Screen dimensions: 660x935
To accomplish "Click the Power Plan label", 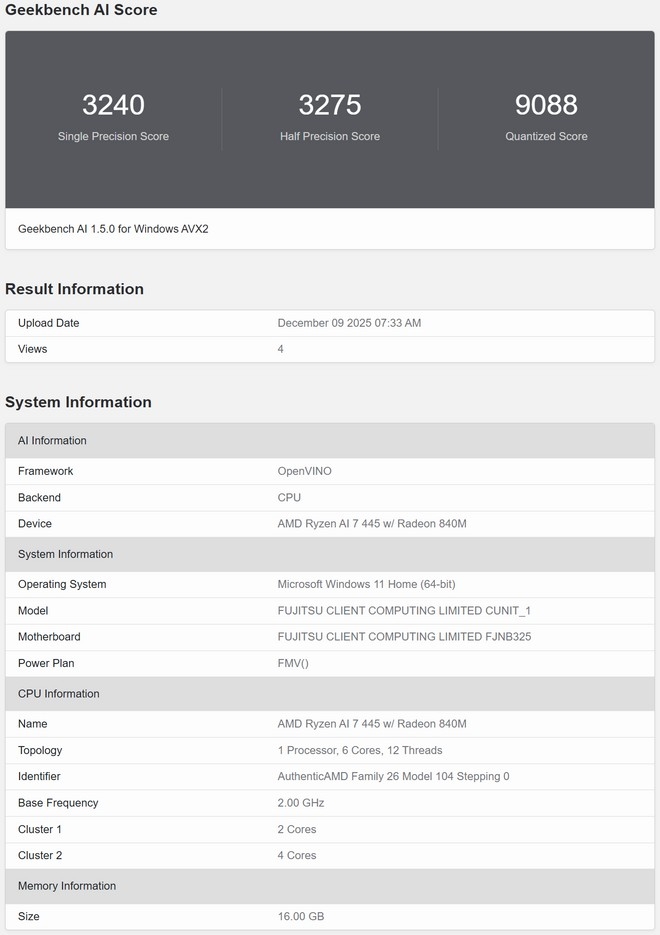I will tap(46, 663).
